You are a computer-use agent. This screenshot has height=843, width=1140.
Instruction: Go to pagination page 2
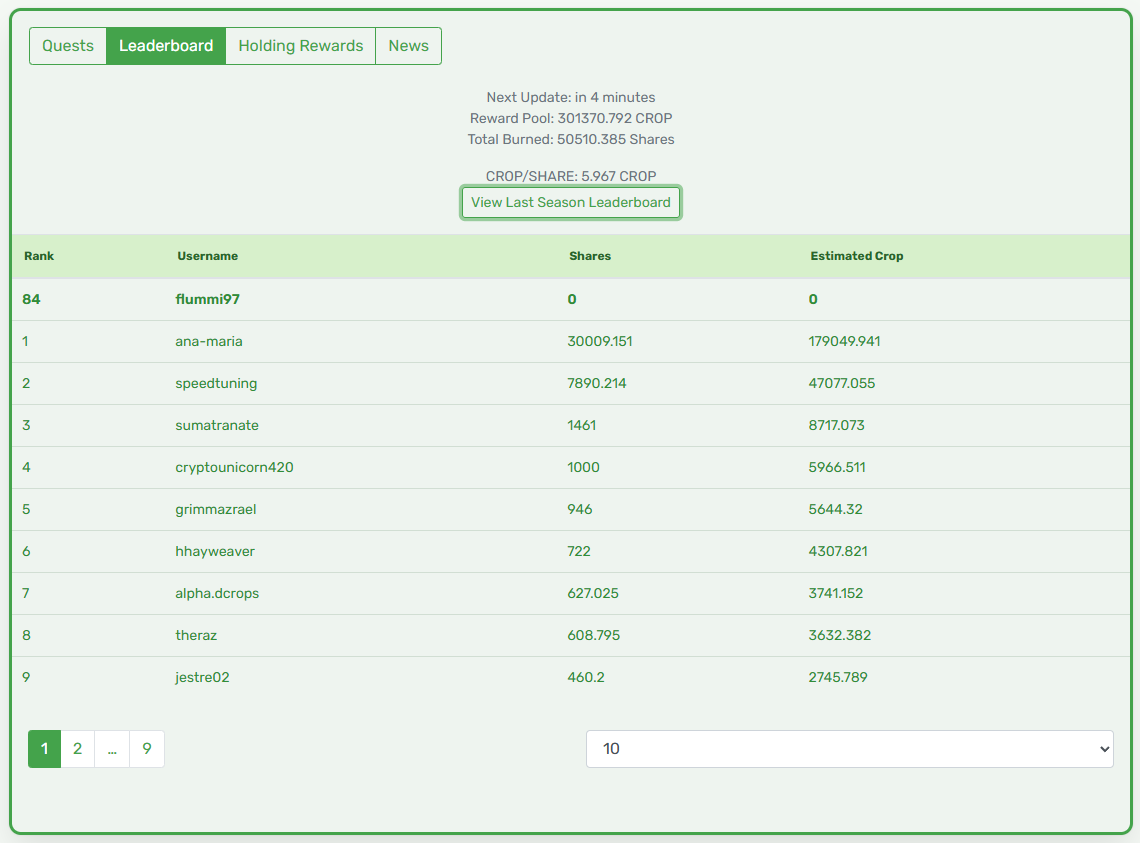pyautogui.click(x=78, y=748)
